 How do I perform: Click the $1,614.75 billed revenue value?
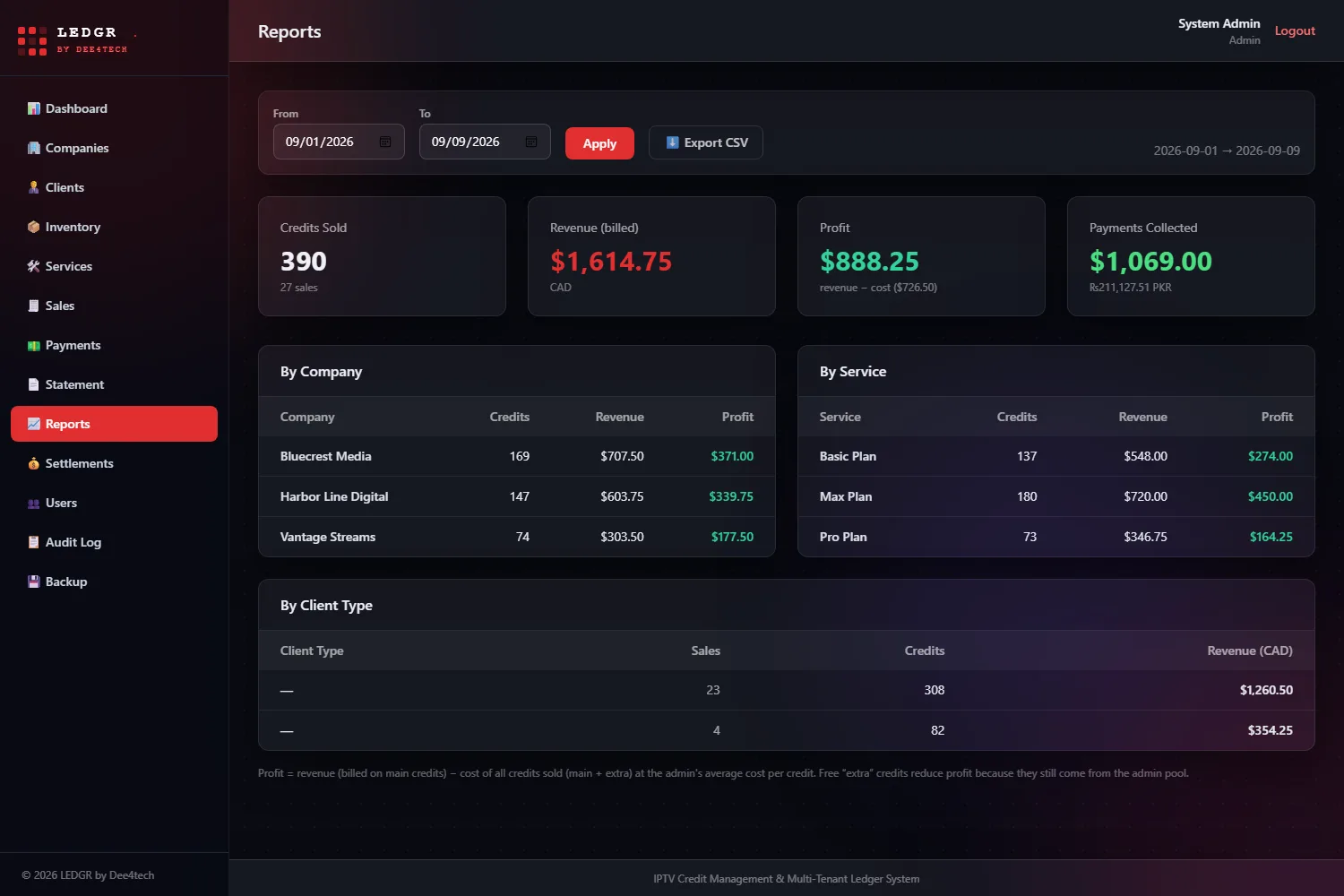point(611,261)
